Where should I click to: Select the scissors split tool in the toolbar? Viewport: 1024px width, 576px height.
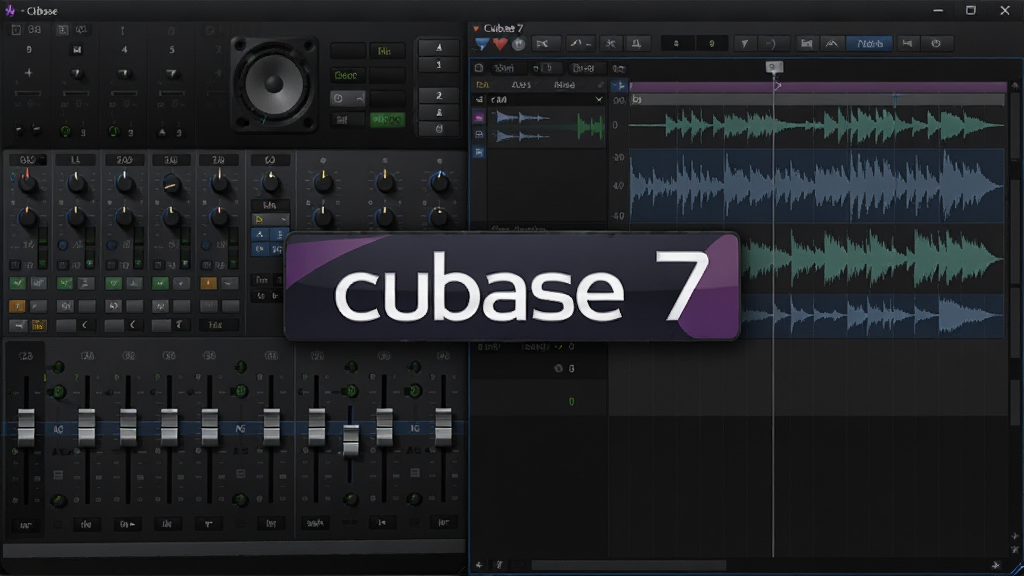(611, 44)
